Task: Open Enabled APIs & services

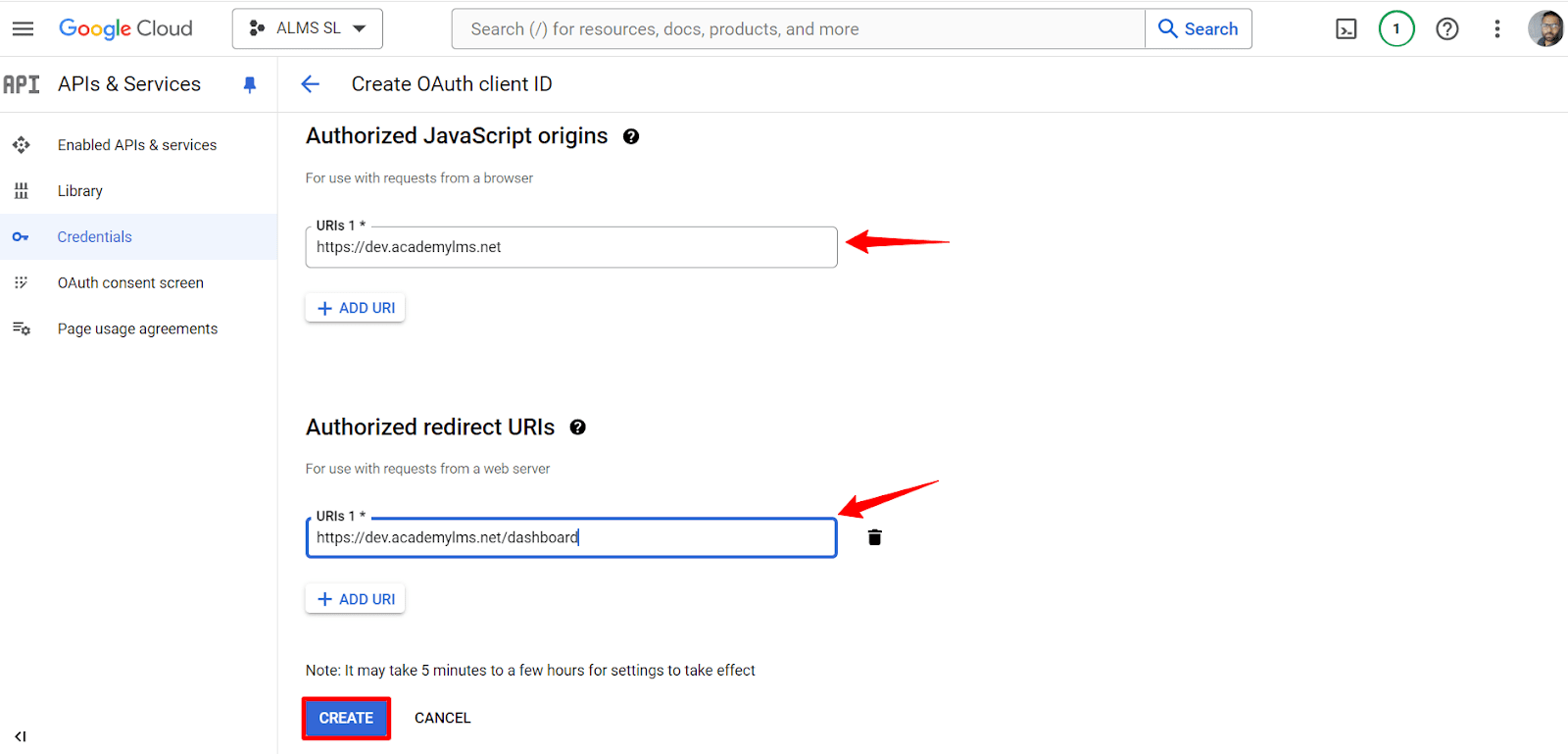Action: coord(138,145)
